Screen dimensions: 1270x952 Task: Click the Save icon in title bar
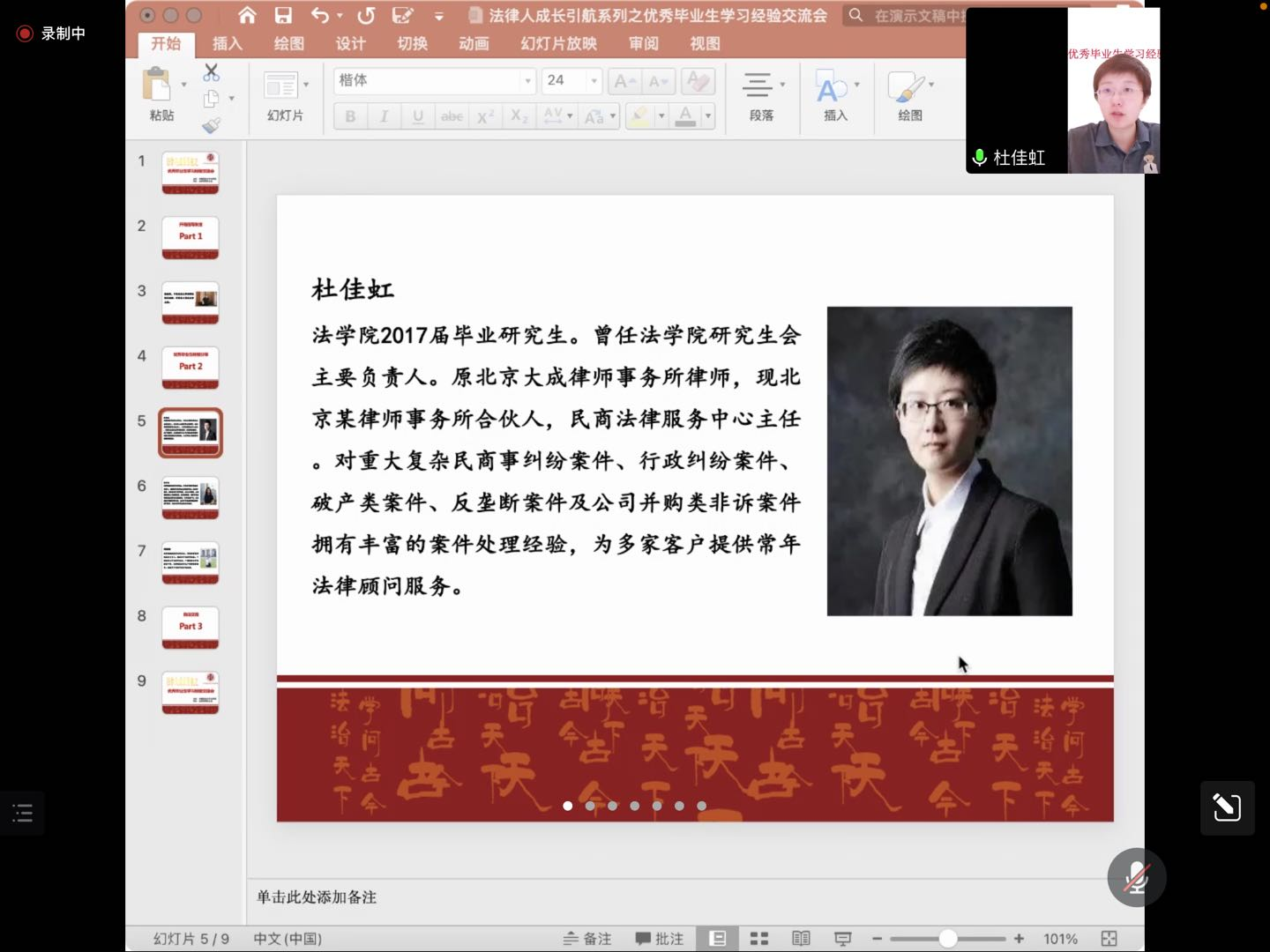pos(283,15)
